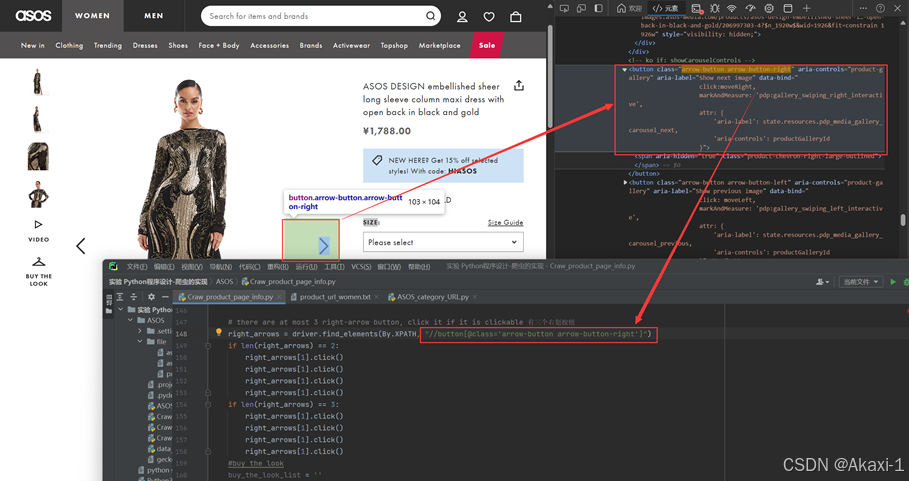The height and width of the screenshot is (481, 909).
Task: Expand the .setti folder in project tree
Action: [x=140, y=331]
